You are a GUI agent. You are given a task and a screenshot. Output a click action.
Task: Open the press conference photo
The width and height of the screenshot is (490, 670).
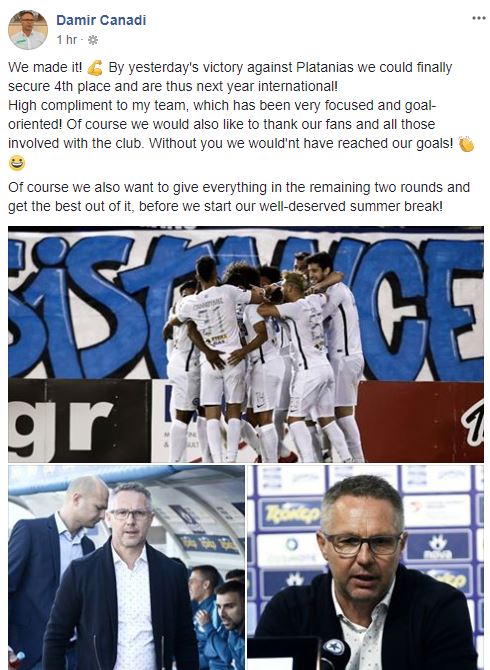pos(365,567)
